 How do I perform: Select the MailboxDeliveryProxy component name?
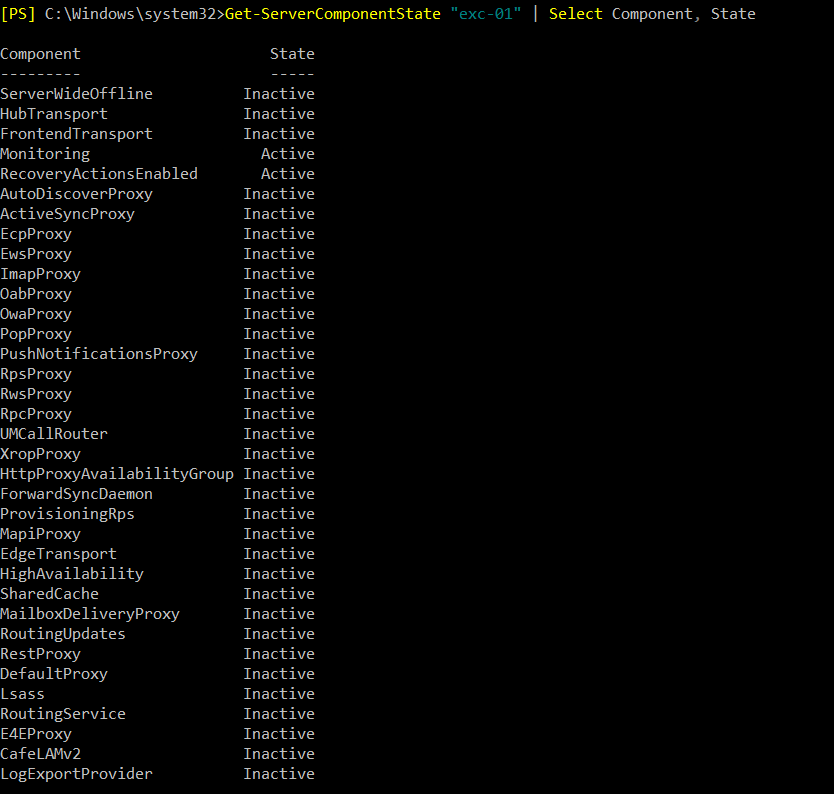(x=90, y=614)
